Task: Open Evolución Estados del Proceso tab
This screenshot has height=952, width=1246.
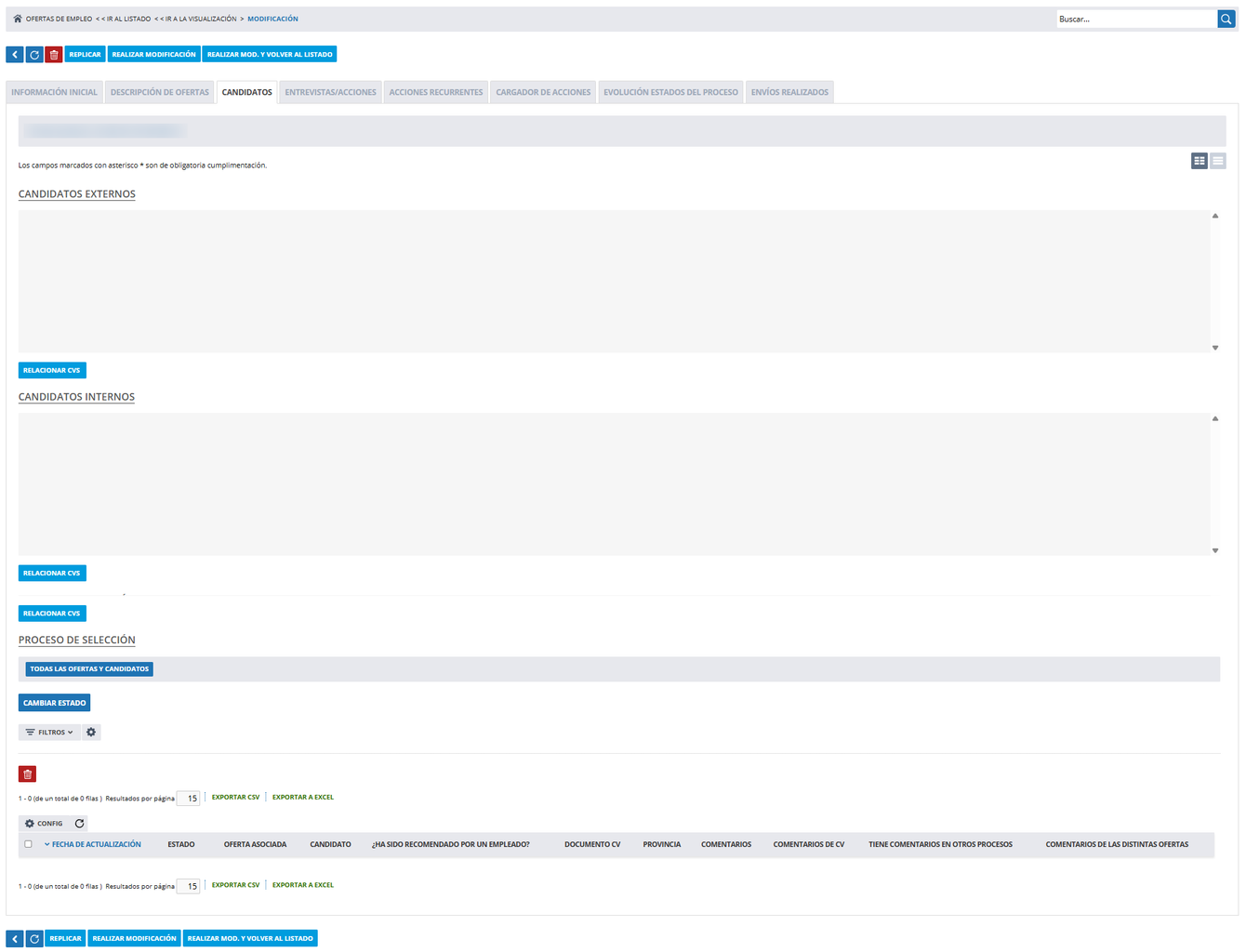Action: [670, 92]
